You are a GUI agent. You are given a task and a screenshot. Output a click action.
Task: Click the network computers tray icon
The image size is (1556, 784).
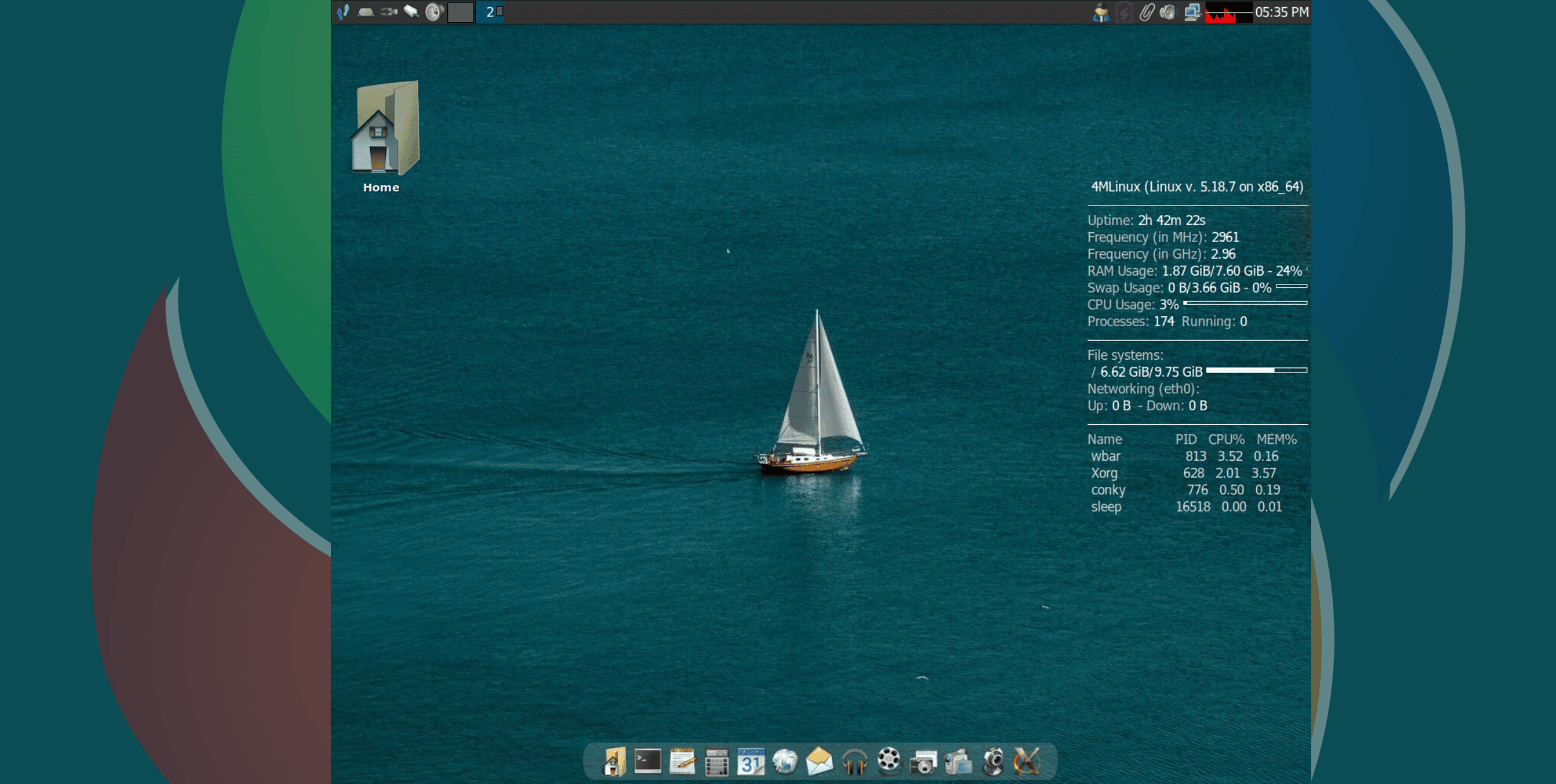pos(1192,12)
